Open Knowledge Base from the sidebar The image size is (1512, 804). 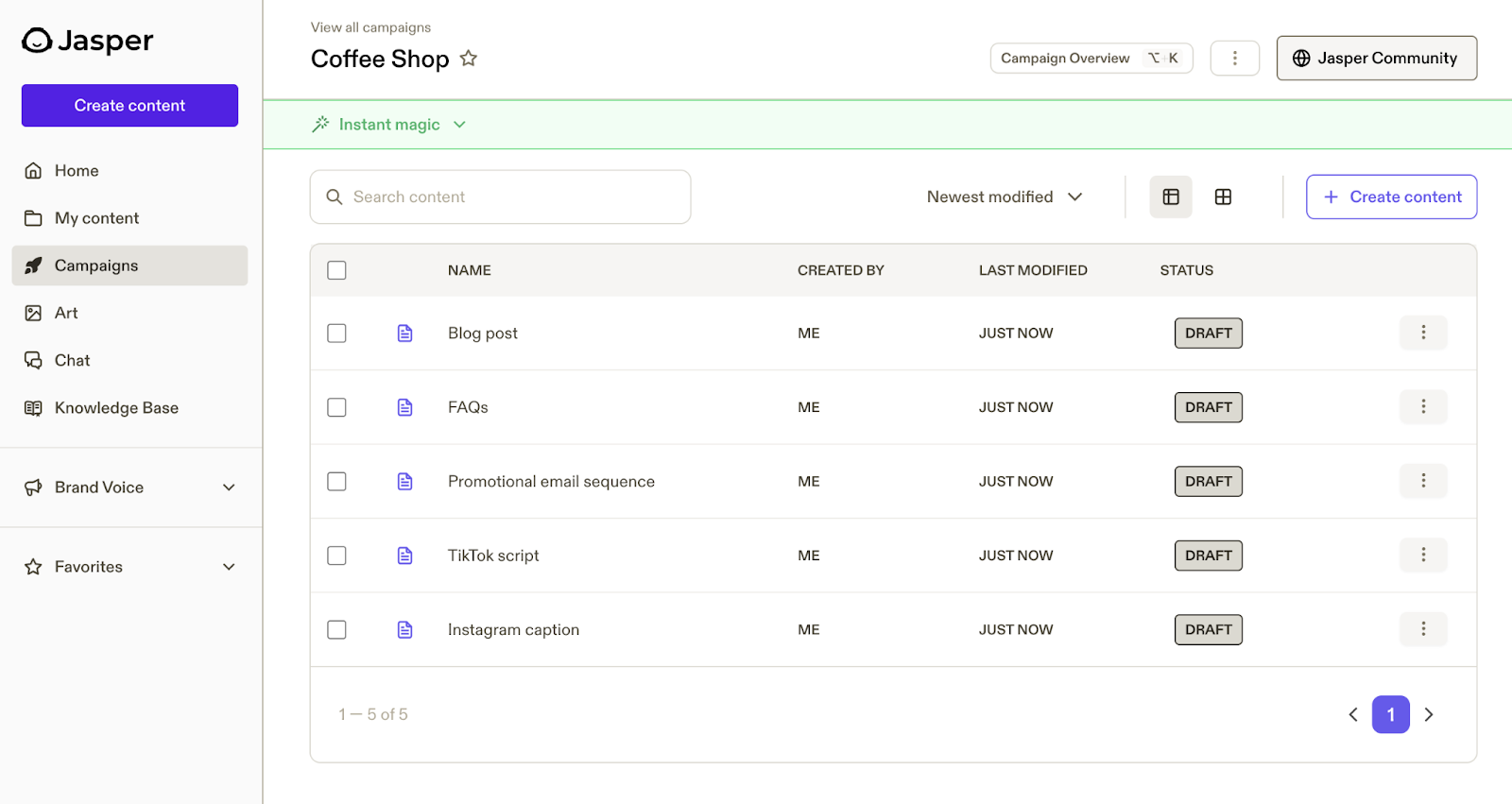115,408
